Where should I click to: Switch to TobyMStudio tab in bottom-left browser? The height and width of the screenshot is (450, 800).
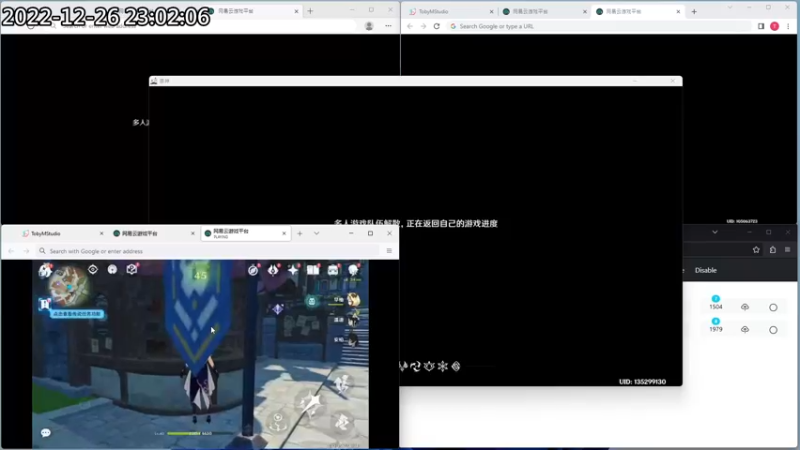(61, 234)
